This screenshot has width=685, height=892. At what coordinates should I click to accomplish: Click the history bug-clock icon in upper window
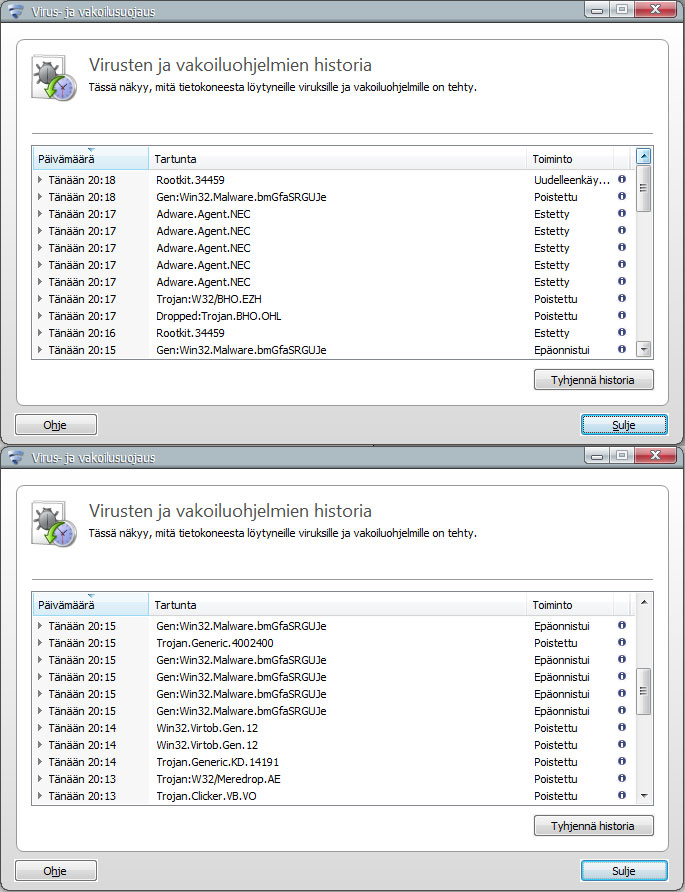click(x=55, y=79)
